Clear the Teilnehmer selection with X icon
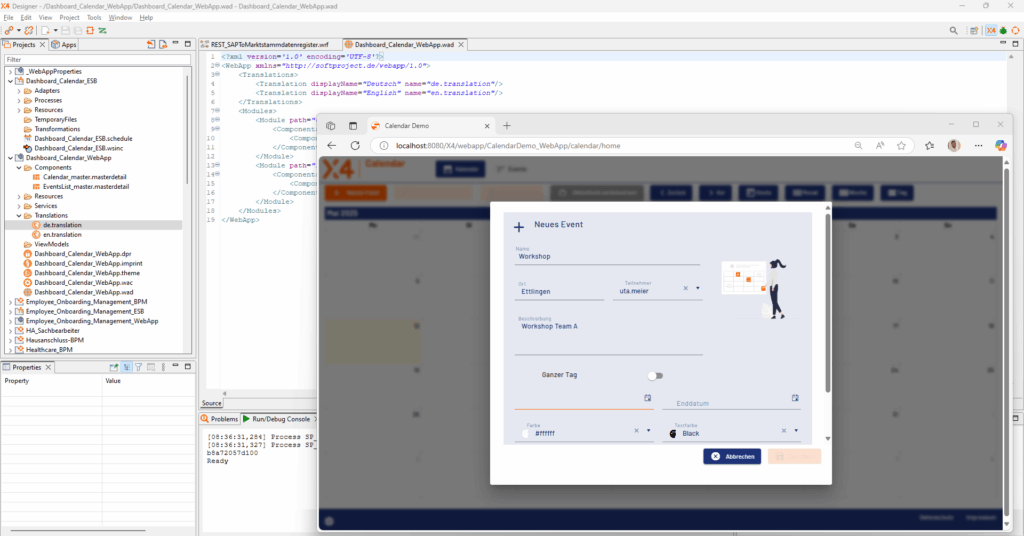Screen dimensions: 1024x536 pos(686,288)
